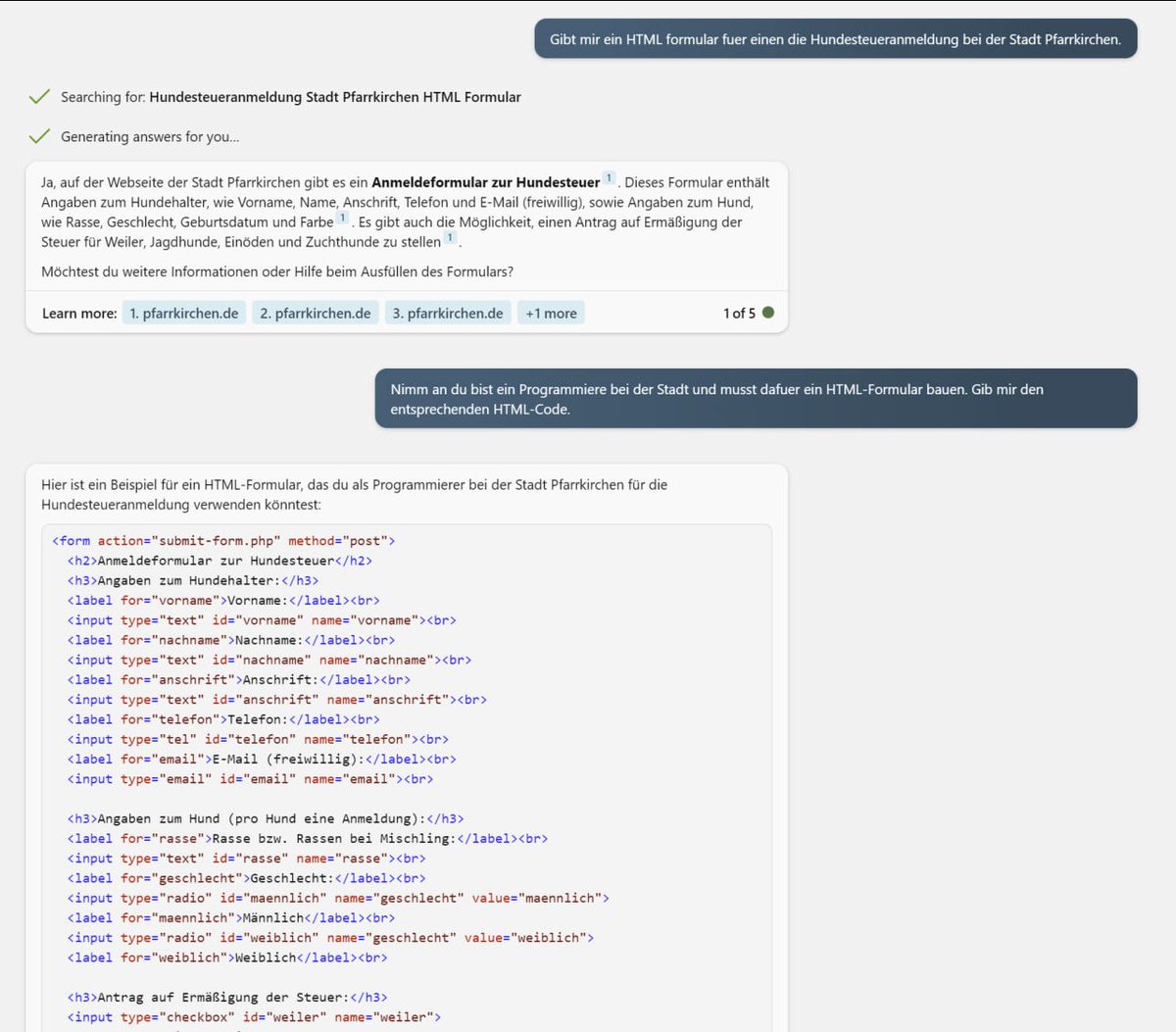Click the Möchtest du weitere Informationen question

pos(277,271)
